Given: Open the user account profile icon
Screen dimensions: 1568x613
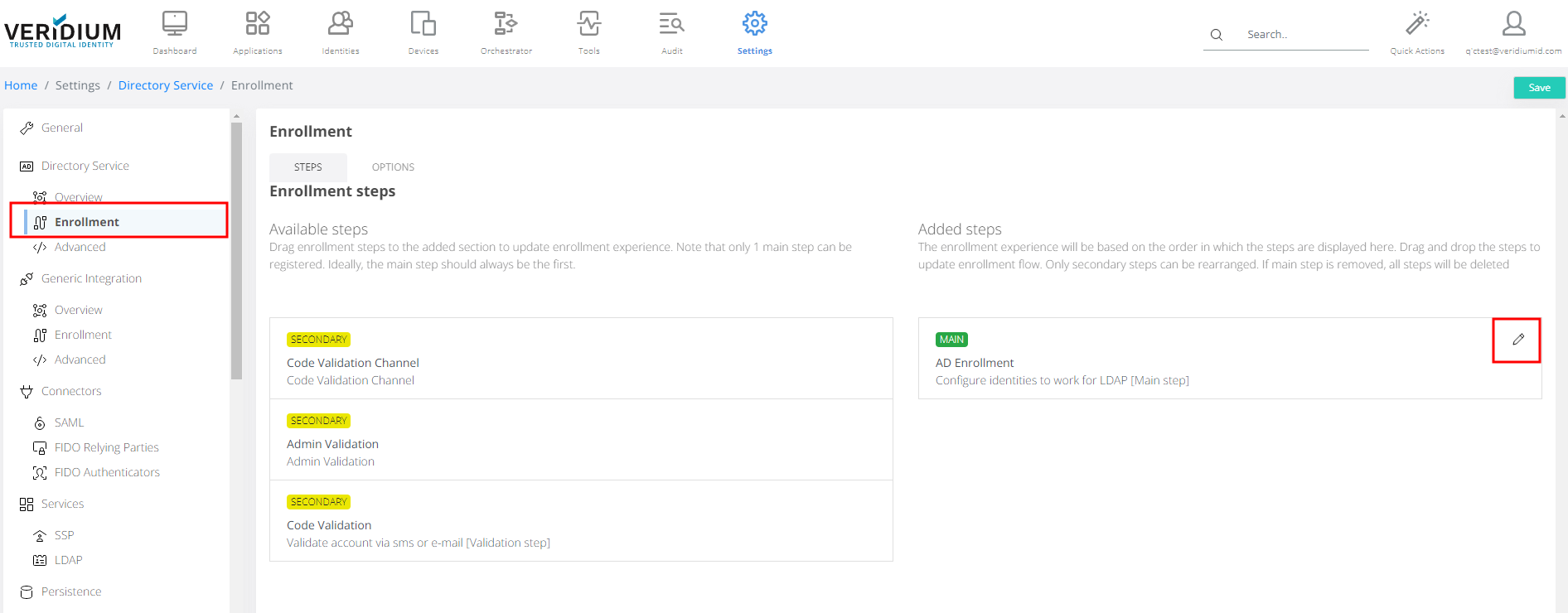Looking at the screenshot, I should click(x=1513, y=24).
